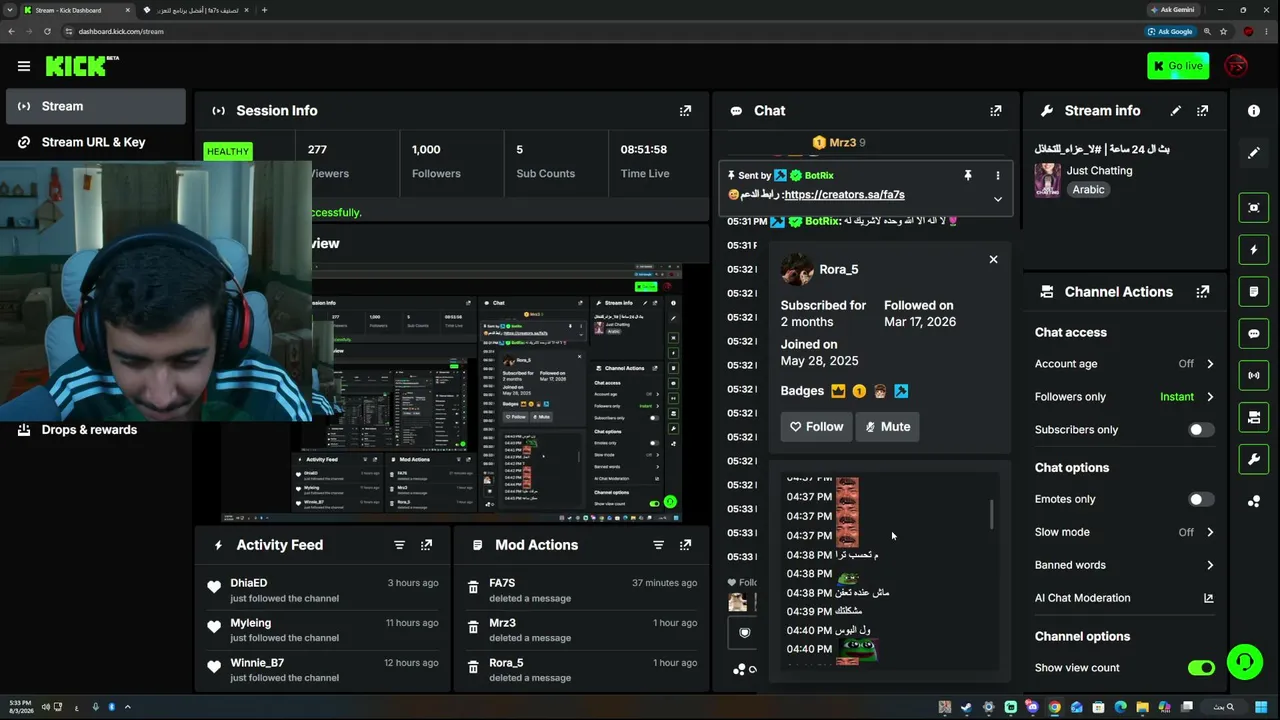Screen dimensions: 1280x720
Task: Open the headset support chat button
Action: [x=1245, y=662]
